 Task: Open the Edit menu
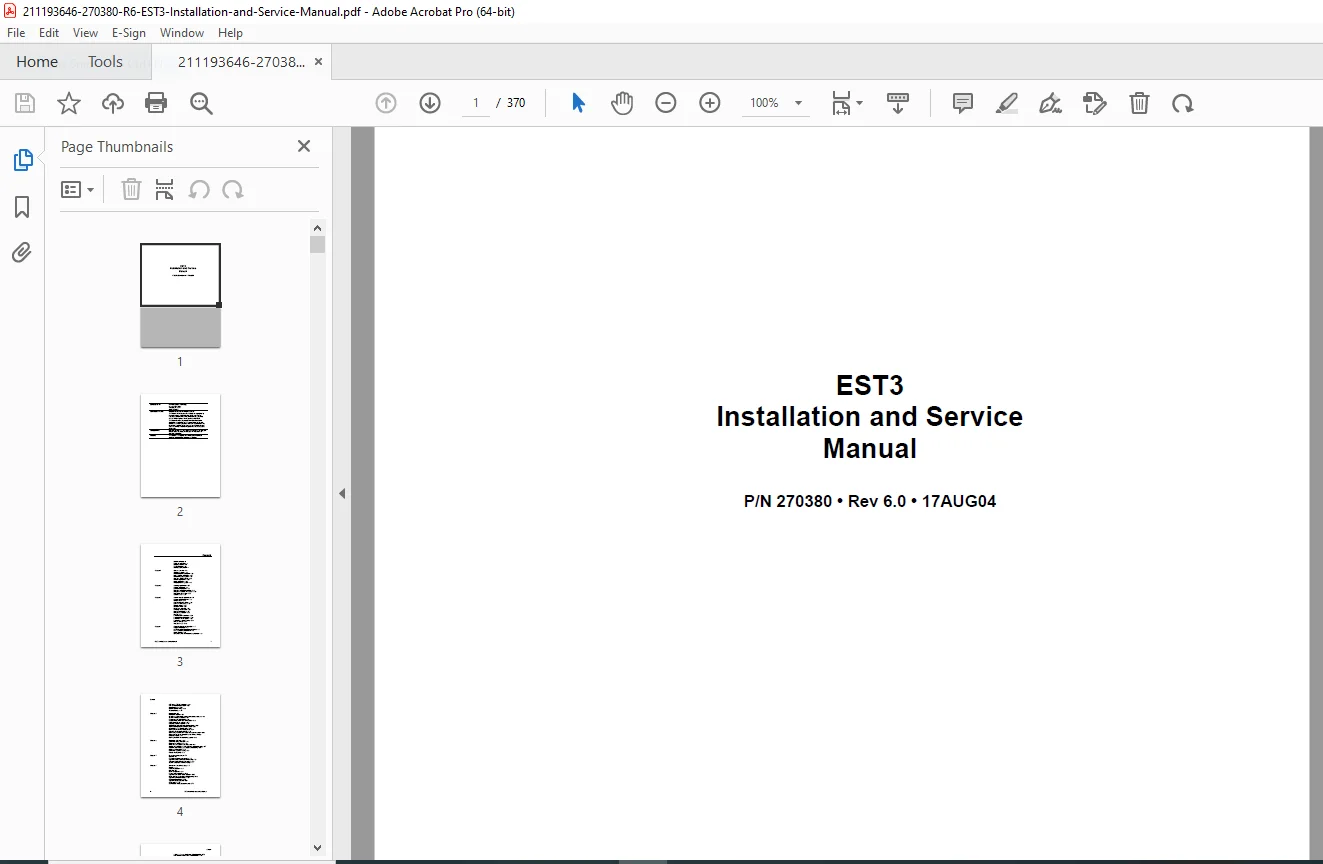49,33
